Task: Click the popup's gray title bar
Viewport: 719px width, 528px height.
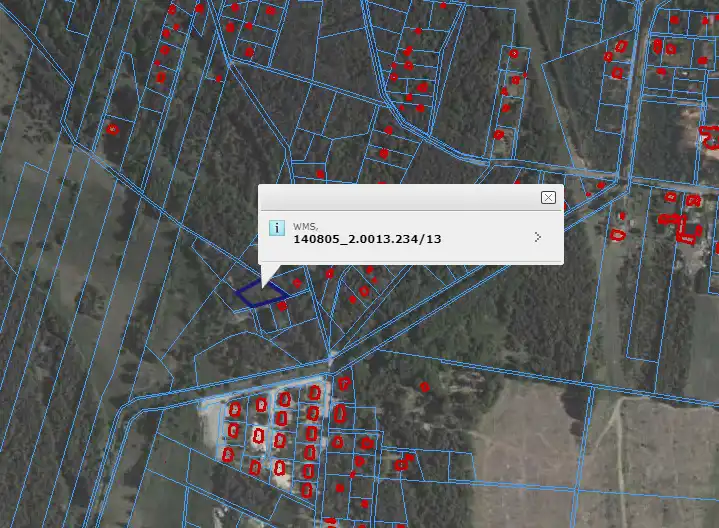Action: pos(400,197)
